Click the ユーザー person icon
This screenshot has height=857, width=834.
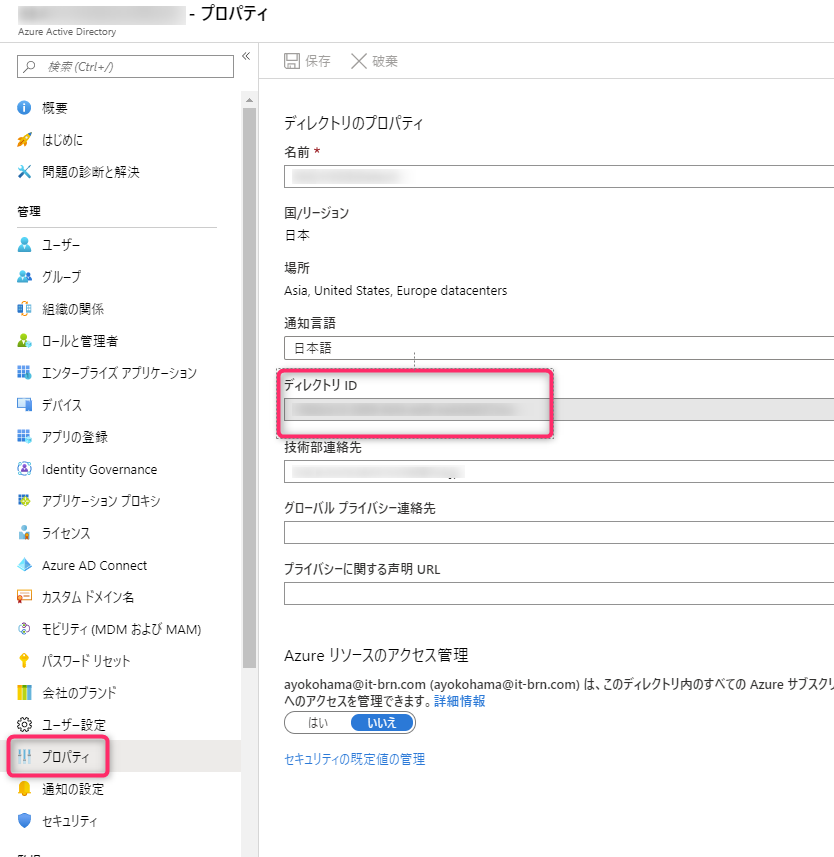(x=24, y=244)
